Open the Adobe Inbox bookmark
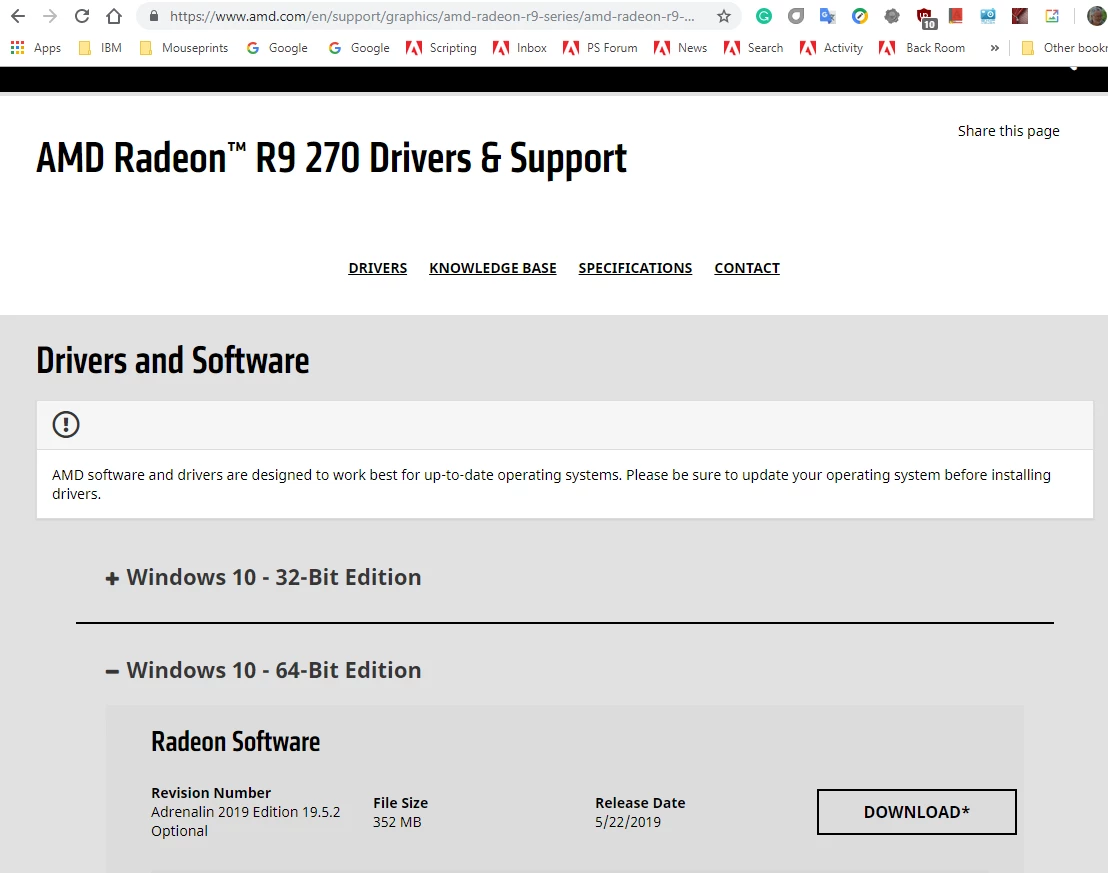The image size is (1108, 873). tap(519, 47)
